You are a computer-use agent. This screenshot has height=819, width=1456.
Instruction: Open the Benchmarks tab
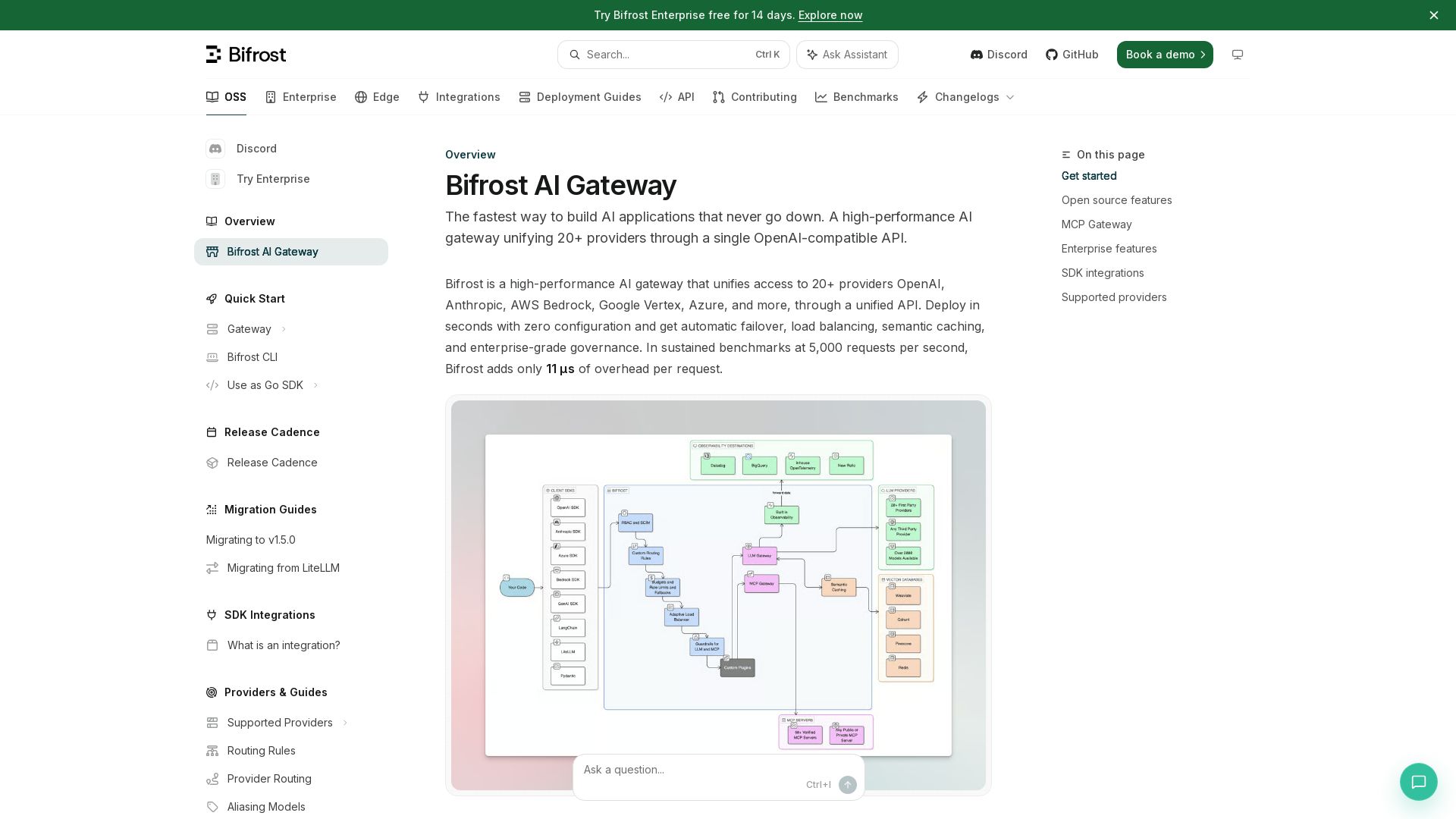click(857, 97)
